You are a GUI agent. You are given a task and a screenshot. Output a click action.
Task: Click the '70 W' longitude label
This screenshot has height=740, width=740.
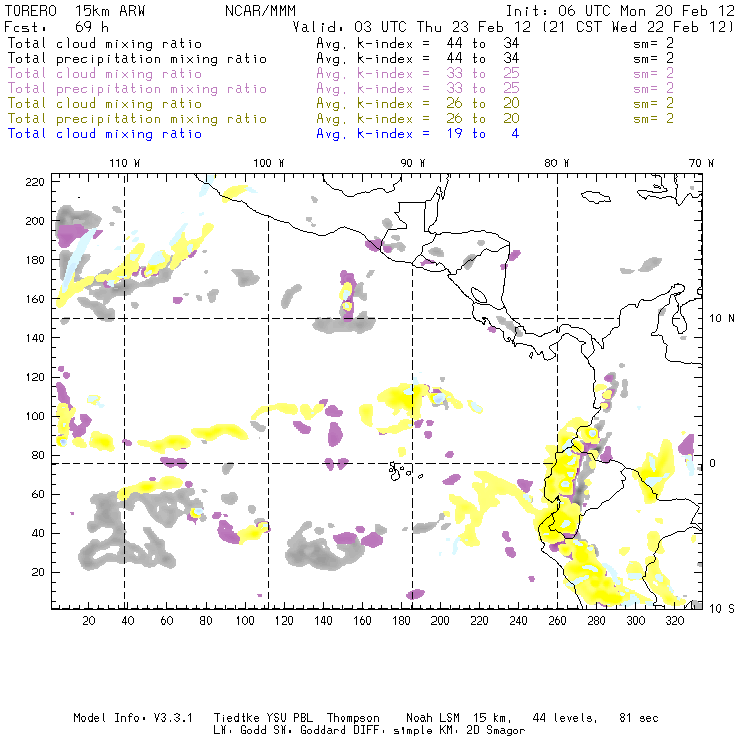point(701,163)
